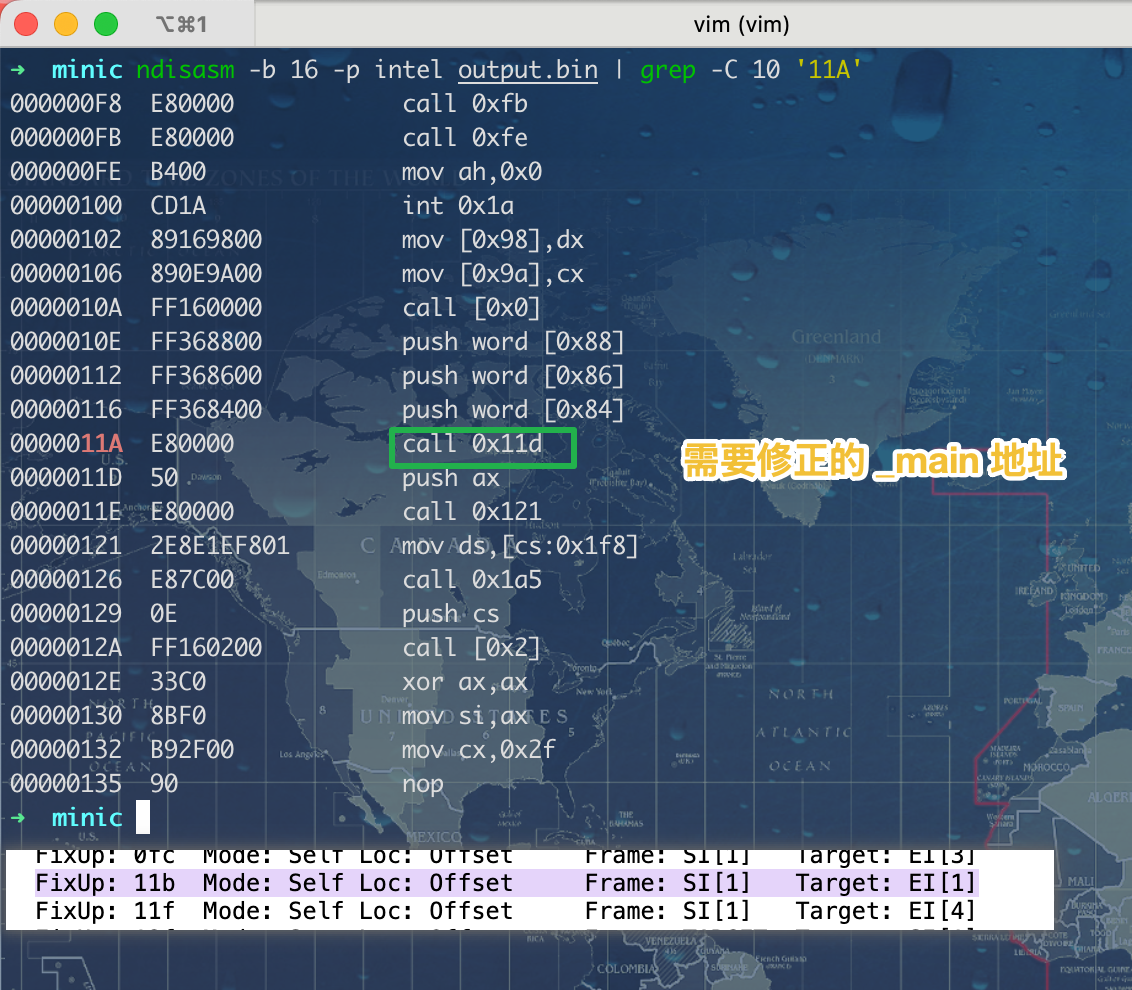Click the nop instruction at 00000135
The image size is (1132, 990).
[x=422, y=784]
